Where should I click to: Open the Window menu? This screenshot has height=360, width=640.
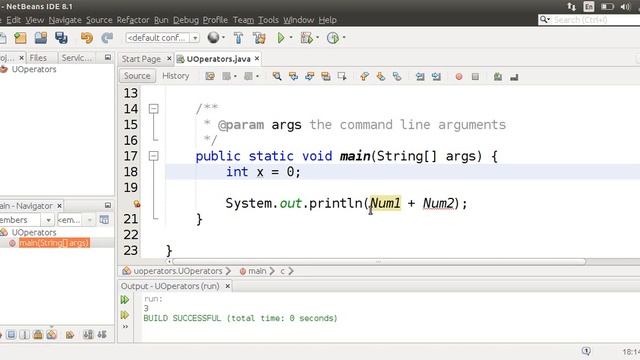pyautogui.click(x=298, y=20)
